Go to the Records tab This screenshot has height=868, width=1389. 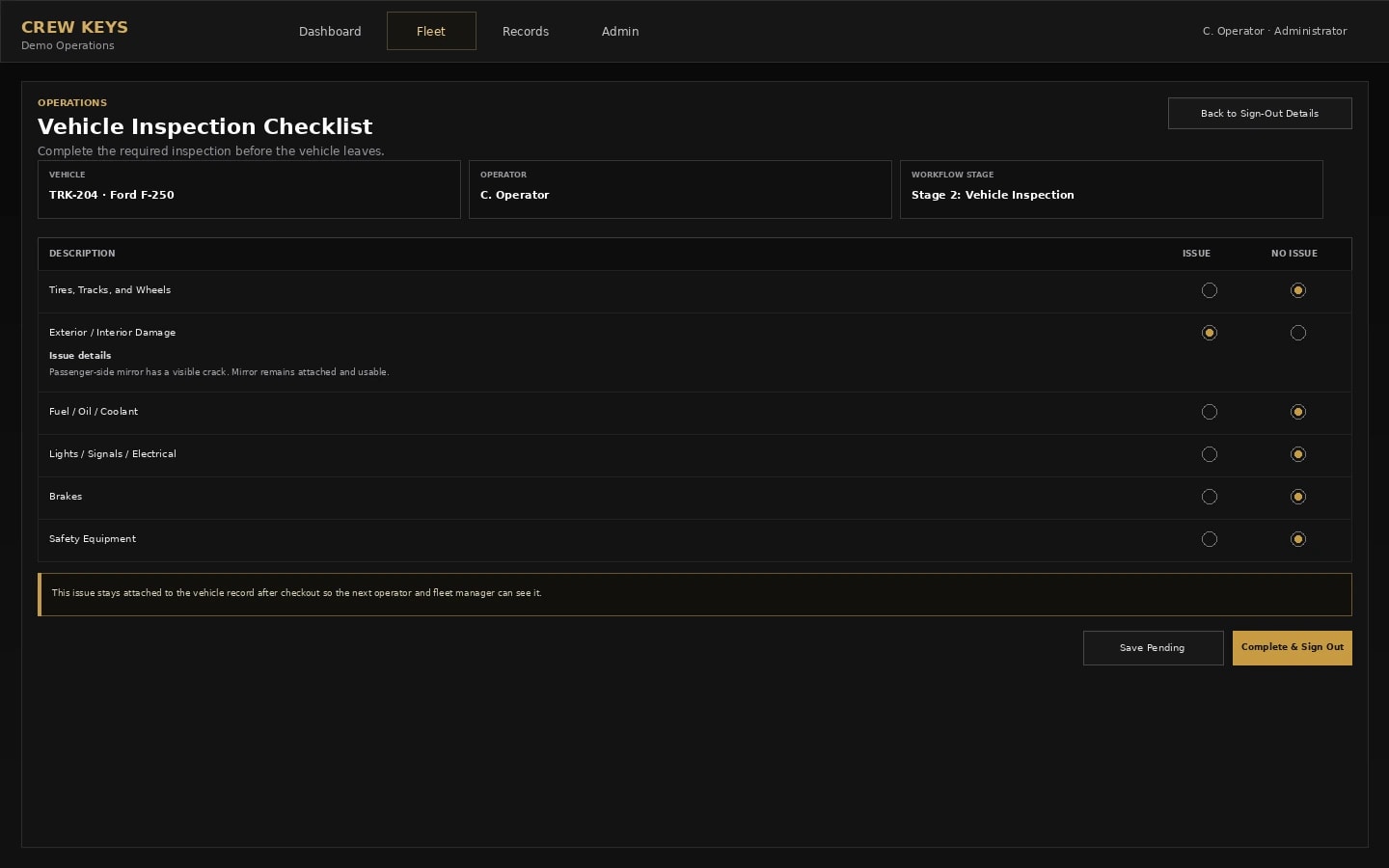pos(526,31)
